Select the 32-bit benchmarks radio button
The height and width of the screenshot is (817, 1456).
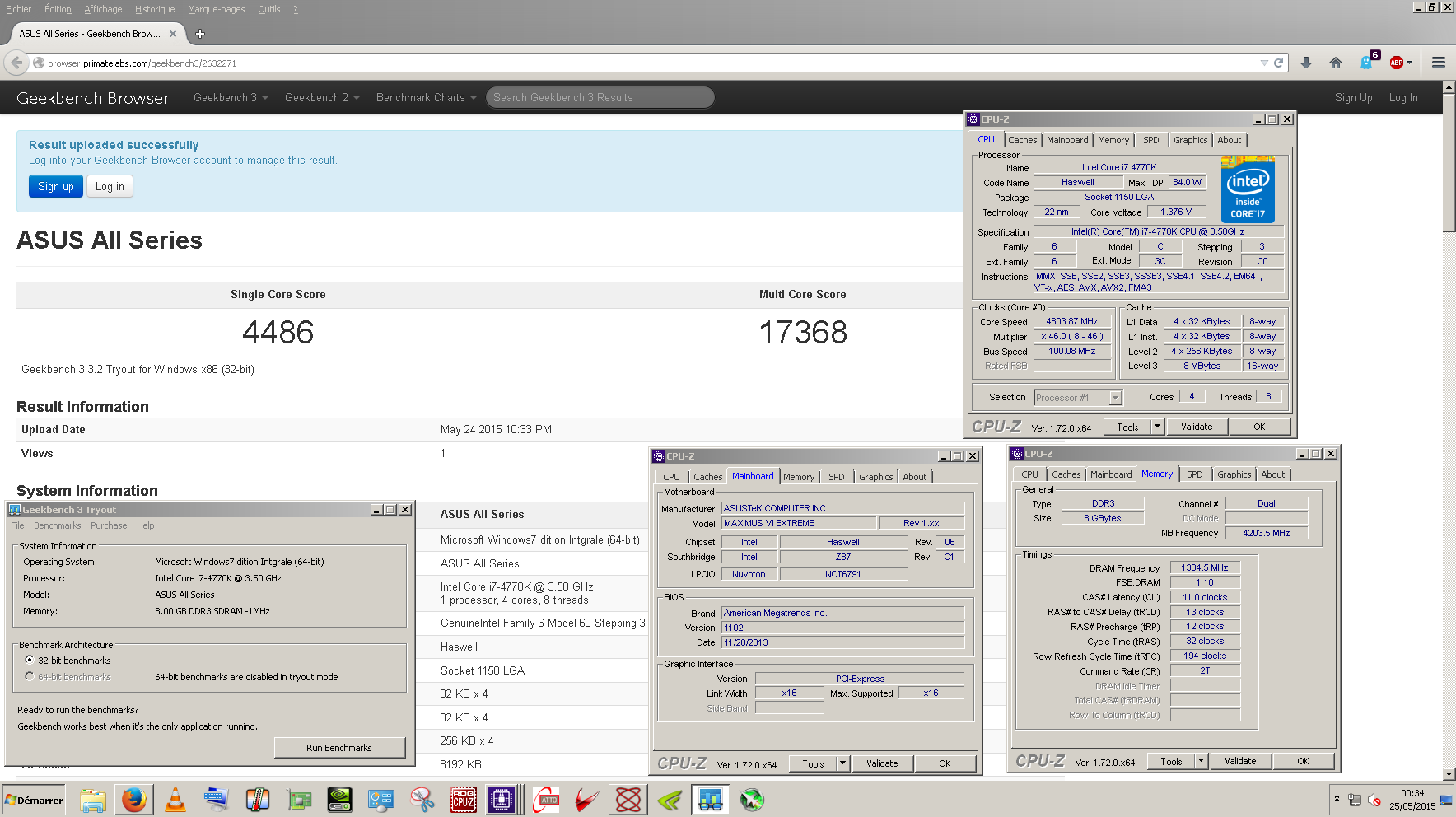[30, 661]
